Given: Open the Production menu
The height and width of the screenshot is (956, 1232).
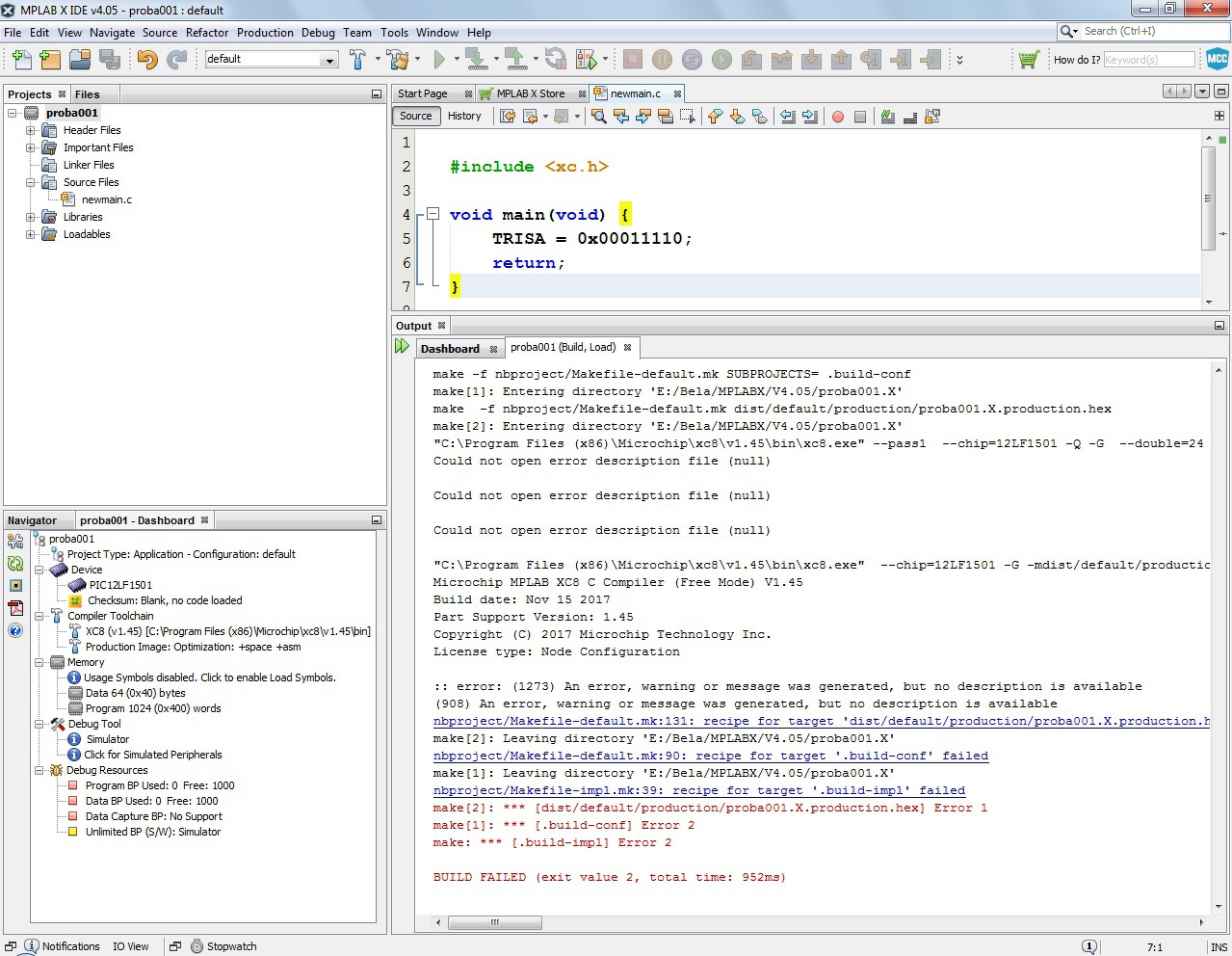Looking at the screenshot, I should pyautogui.click(x=265, y=33).
